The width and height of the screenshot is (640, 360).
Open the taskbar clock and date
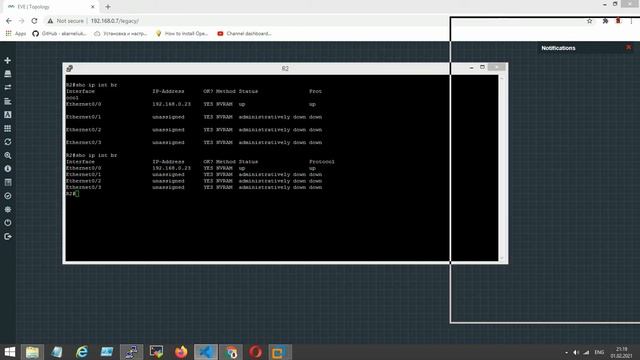[622, 352]
